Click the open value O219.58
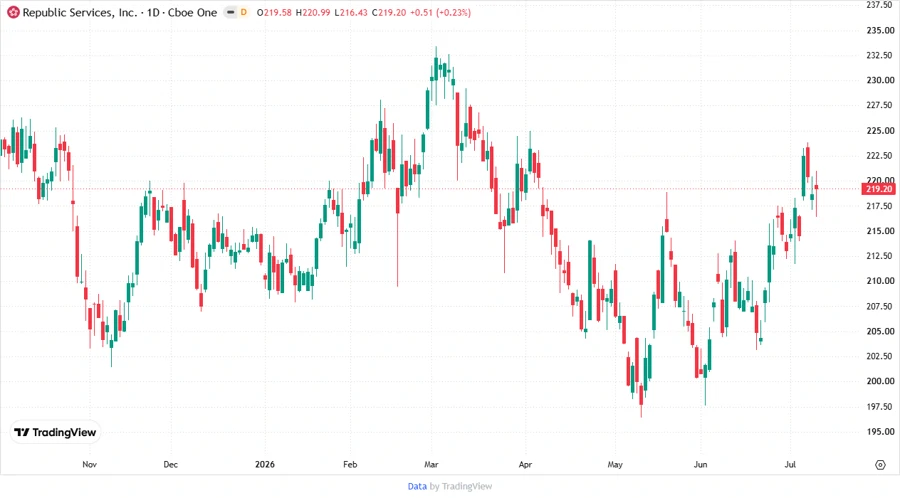The image size is (900, 498). (x=274, y=12)
